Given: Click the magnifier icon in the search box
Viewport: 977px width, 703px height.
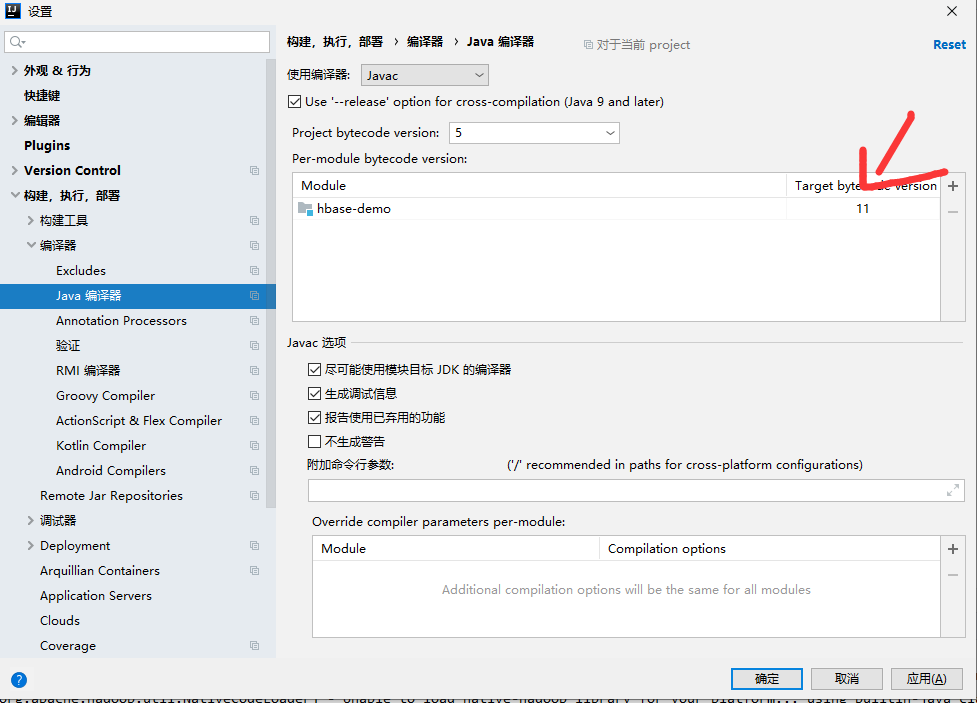Looking at the screenshot, I should 16,44.
